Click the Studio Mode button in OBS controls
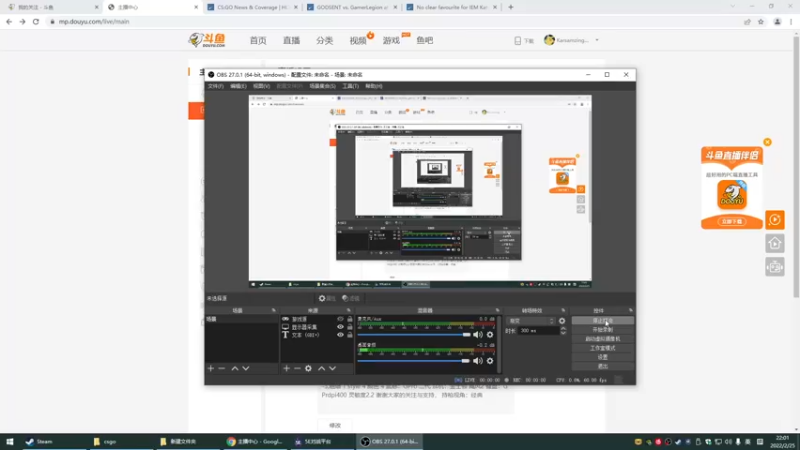Image resolution: width=800 pixels, height=450 pixels. point(603,348)
